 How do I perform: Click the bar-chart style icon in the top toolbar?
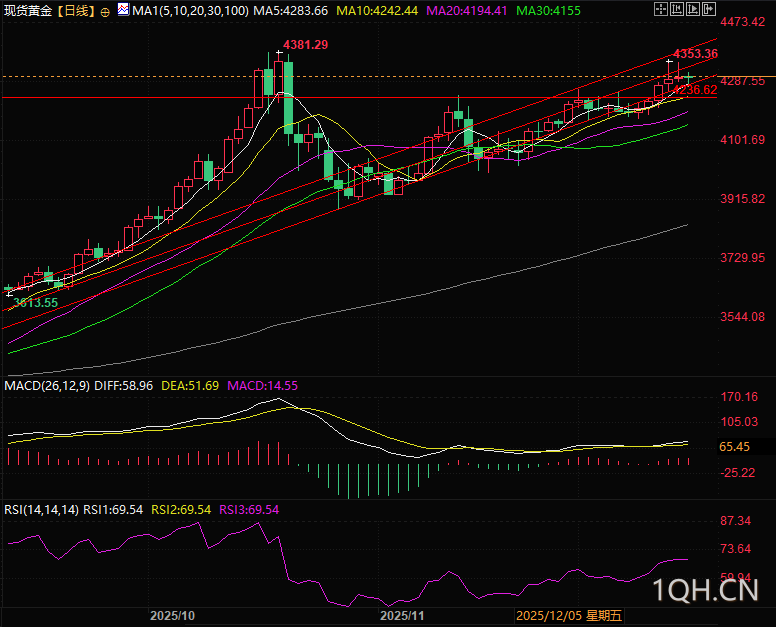(x=677, y=9)
